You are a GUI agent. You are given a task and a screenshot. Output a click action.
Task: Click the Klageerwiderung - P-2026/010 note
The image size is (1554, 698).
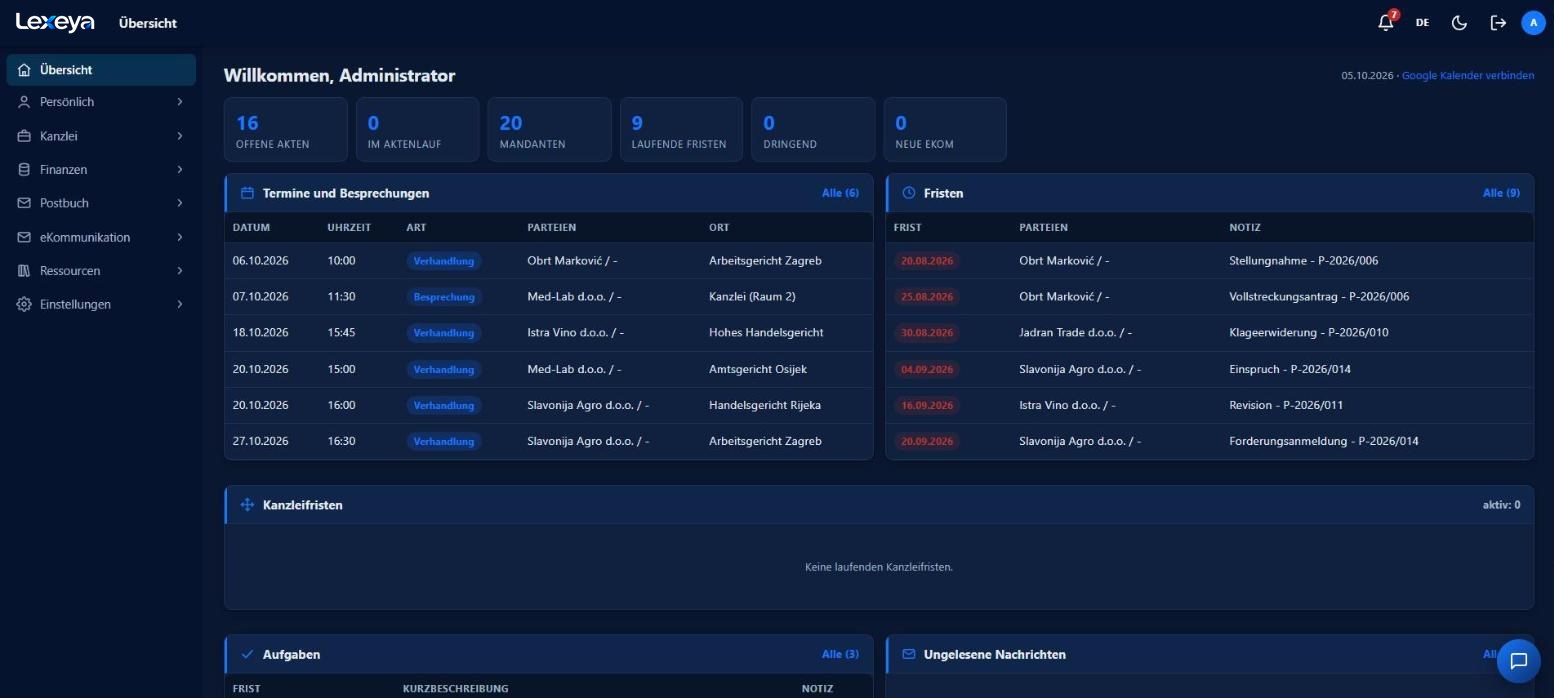pos(1309,333)
